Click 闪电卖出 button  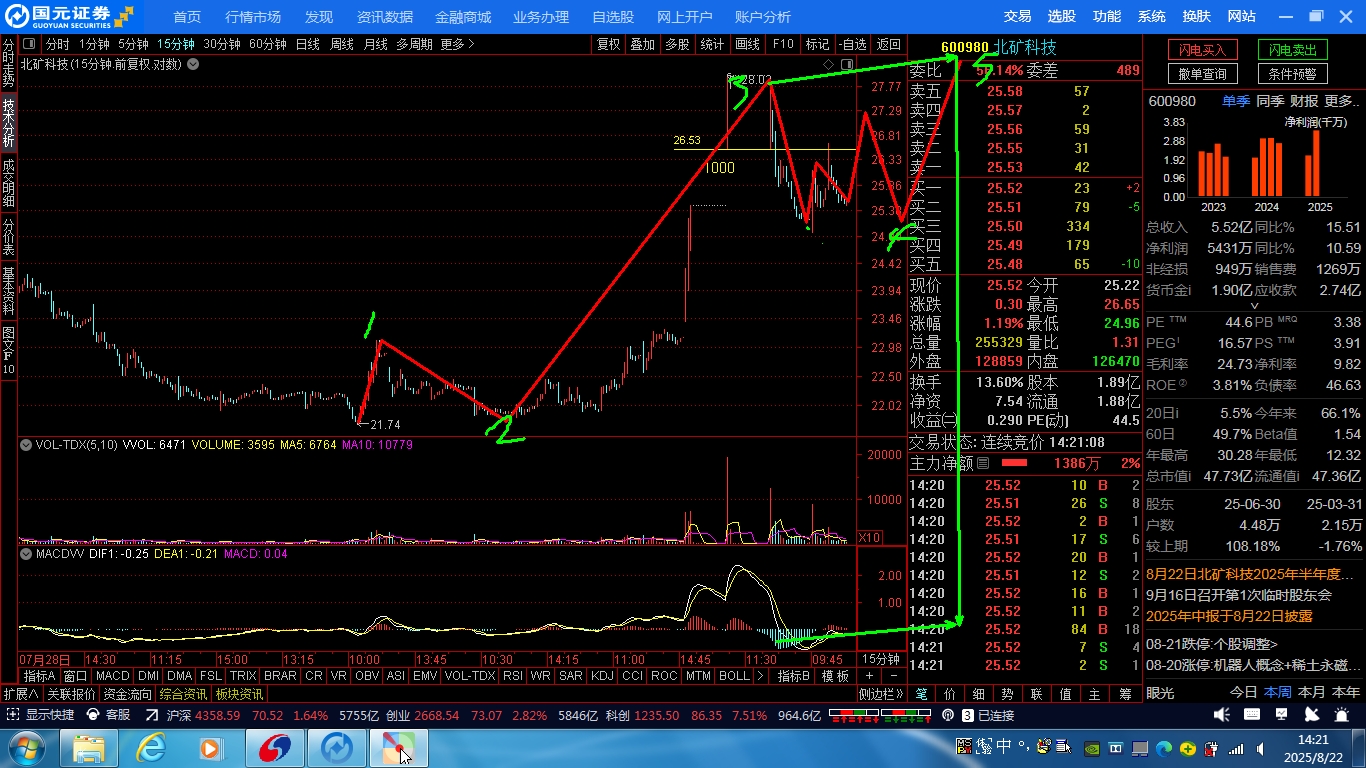(1293, 50)
